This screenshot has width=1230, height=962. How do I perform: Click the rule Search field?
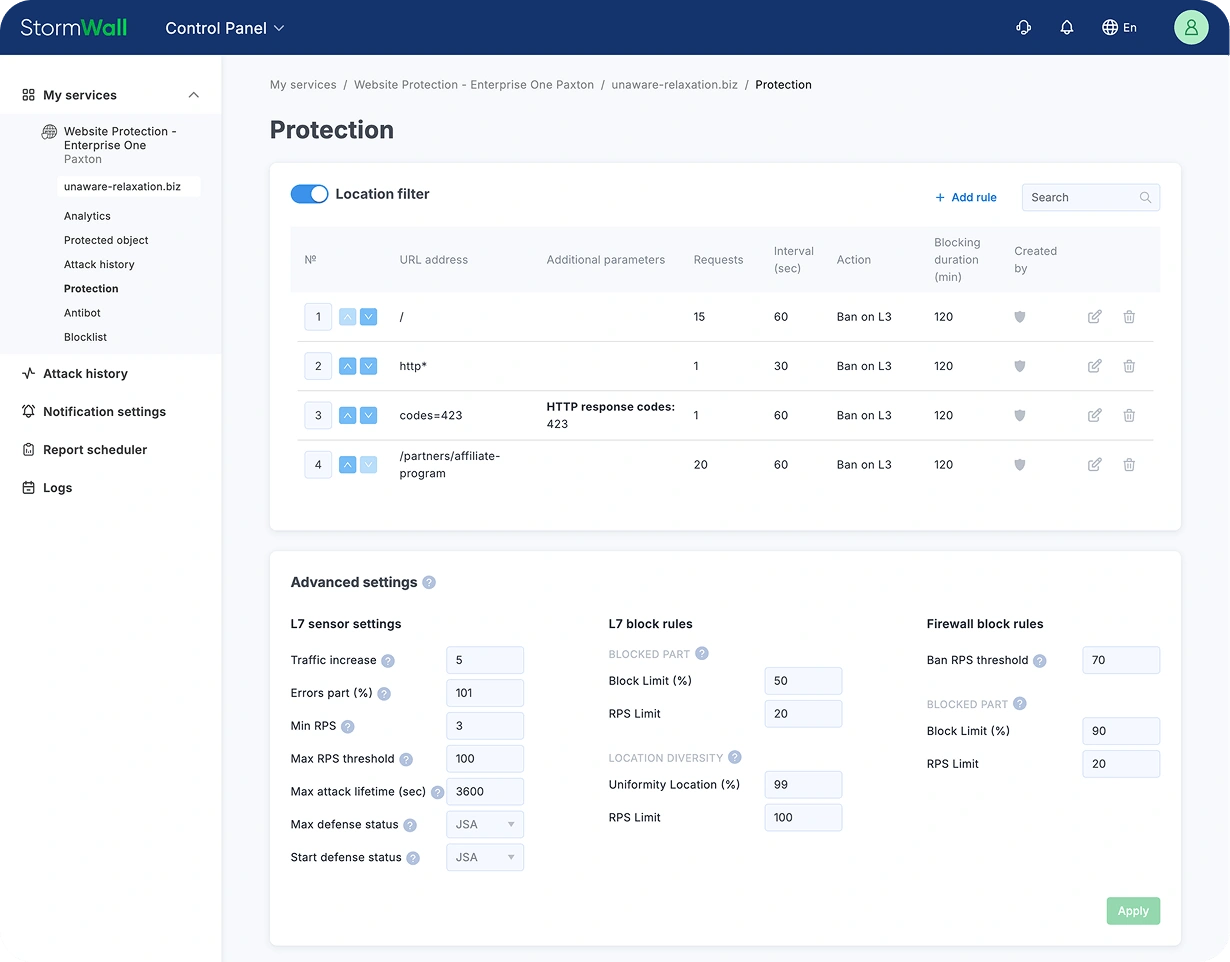pos(1091,197)
